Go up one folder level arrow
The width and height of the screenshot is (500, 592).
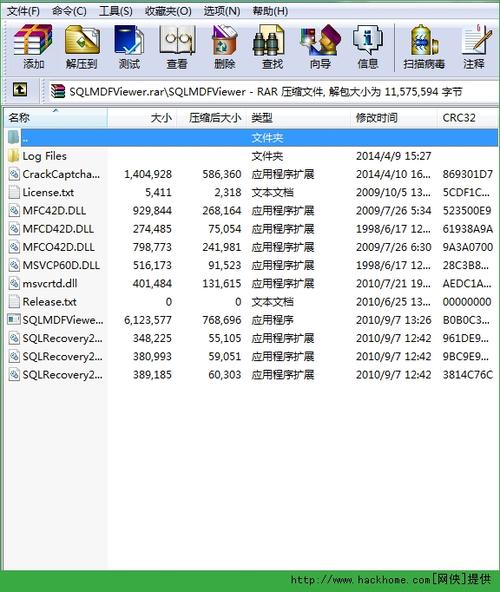pos(20,90)
